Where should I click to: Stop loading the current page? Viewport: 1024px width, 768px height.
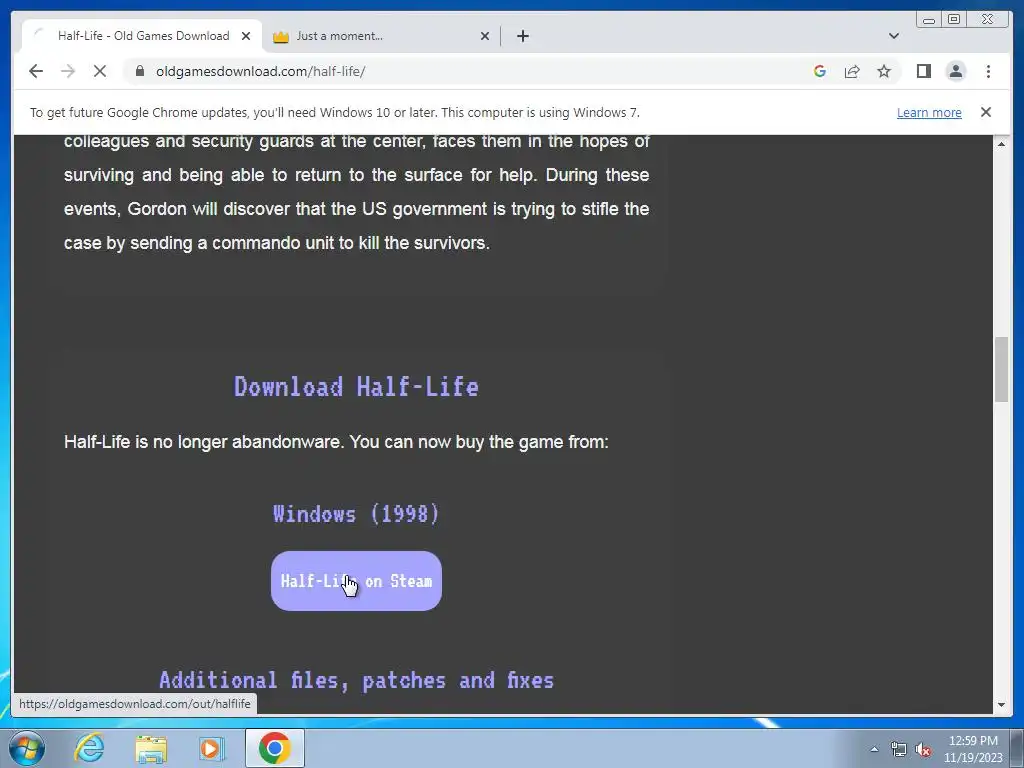100,71
